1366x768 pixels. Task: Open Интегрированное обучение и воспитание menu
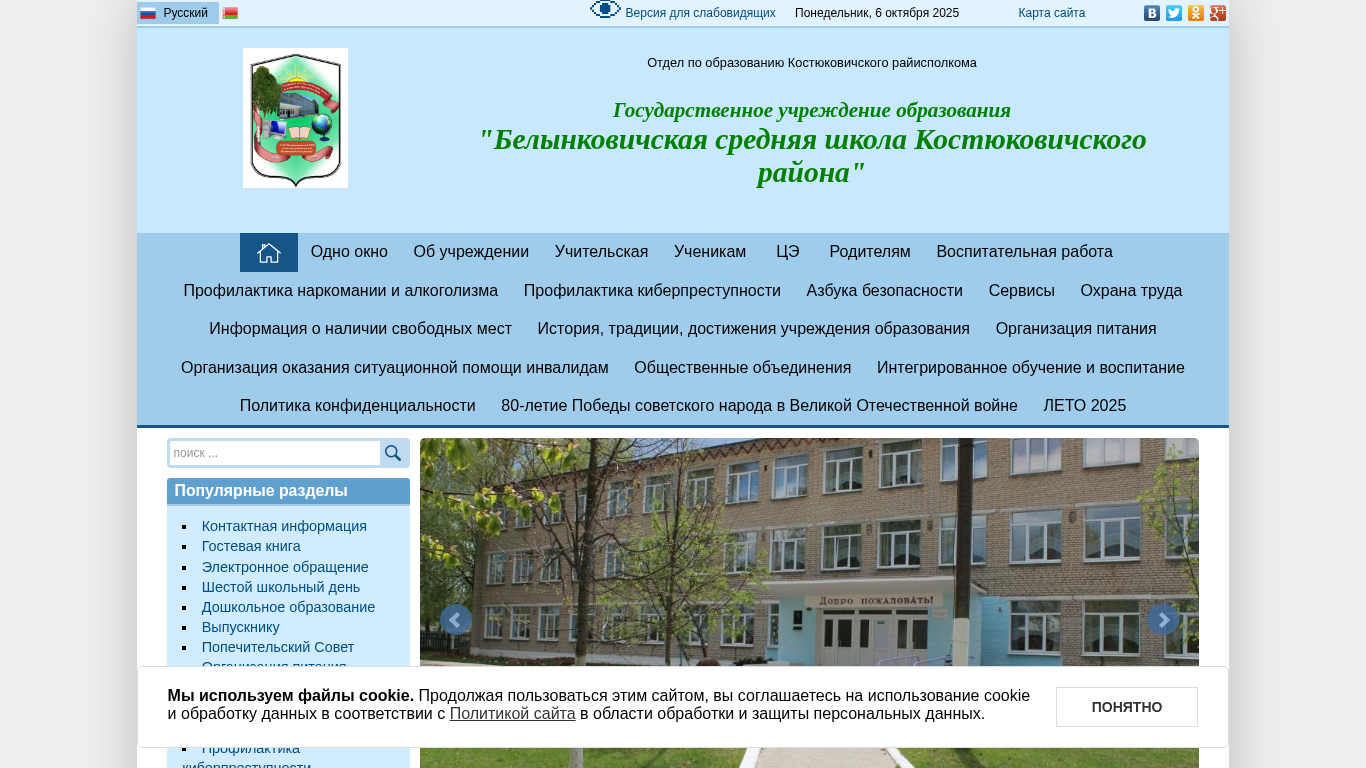pyautogui.click(x=1031, y=368)
